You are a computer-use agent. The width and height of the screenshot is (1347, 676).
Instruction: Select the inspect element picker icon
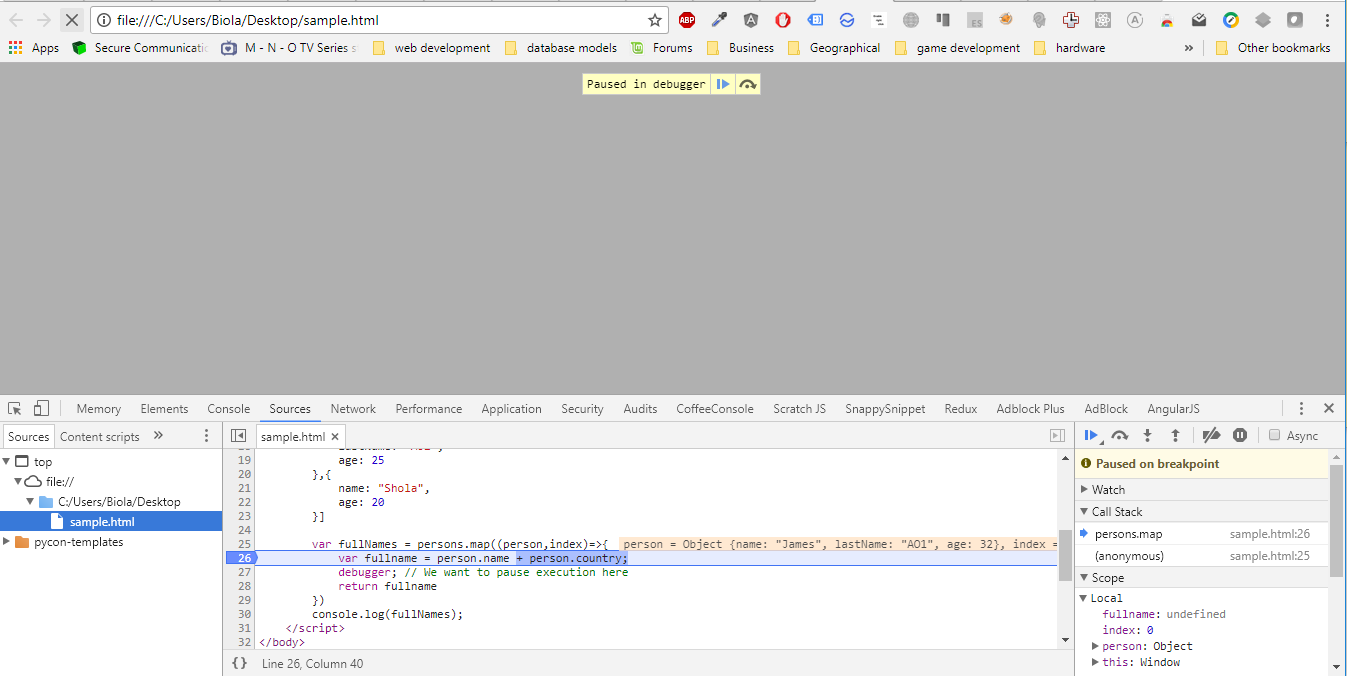[x=15, y=408]
